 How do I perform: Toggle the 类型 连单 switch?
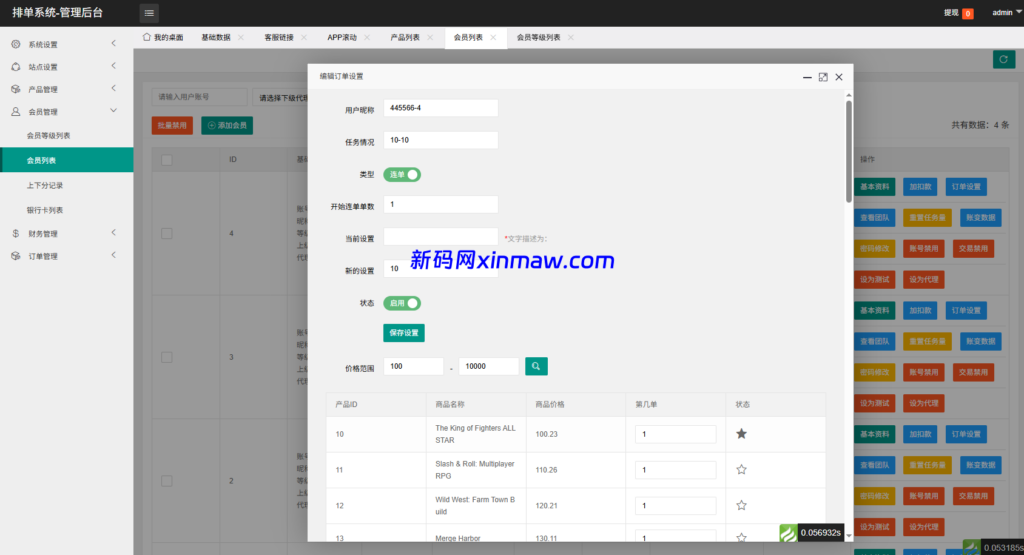tap(402, 174)
